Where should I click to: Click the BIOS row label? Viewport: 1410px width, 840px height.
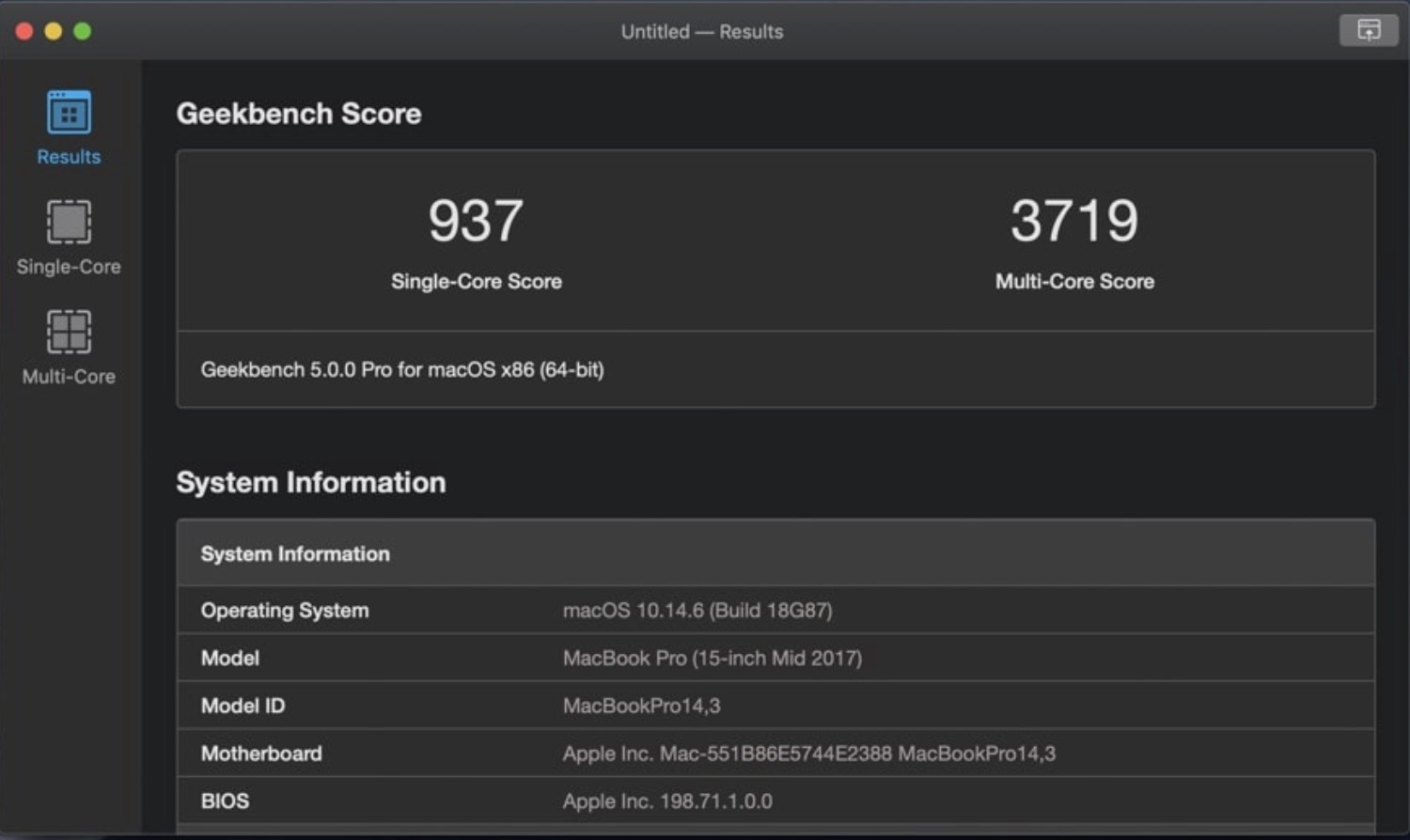coord(225,801)
